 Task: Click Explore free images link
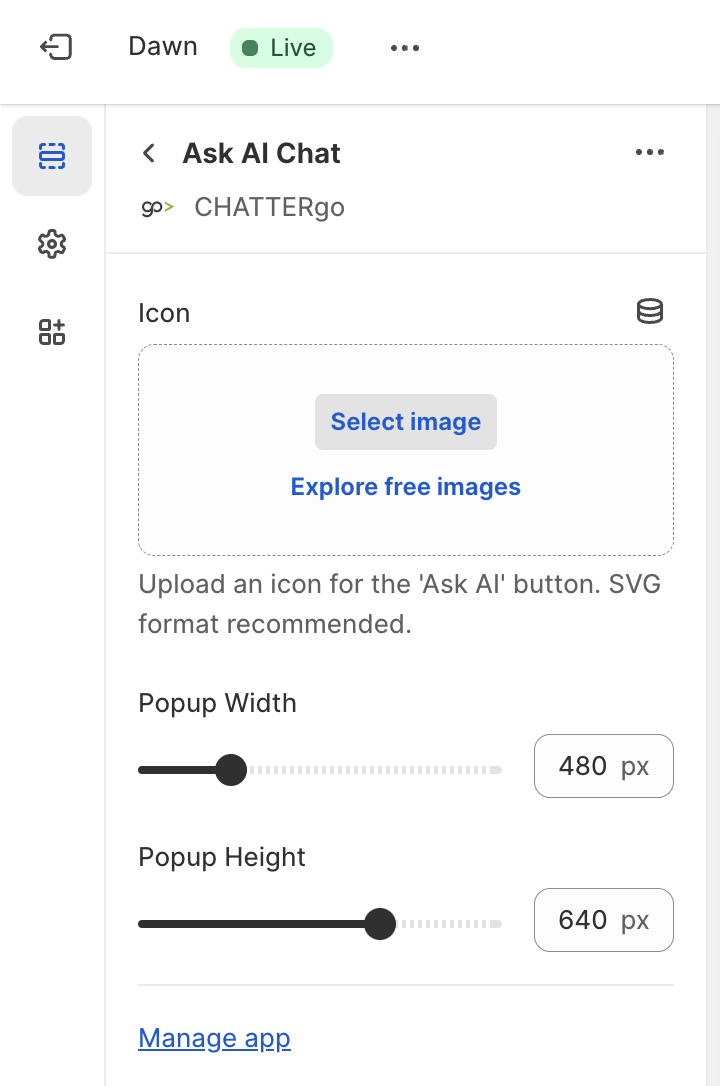(406, 487)
